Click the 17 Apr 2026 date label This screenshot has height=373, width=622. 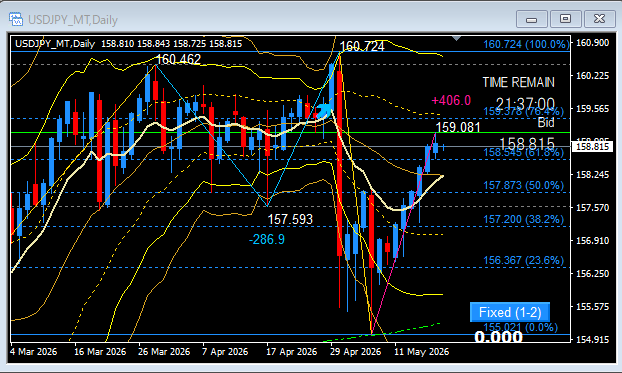tap(292, 352)
